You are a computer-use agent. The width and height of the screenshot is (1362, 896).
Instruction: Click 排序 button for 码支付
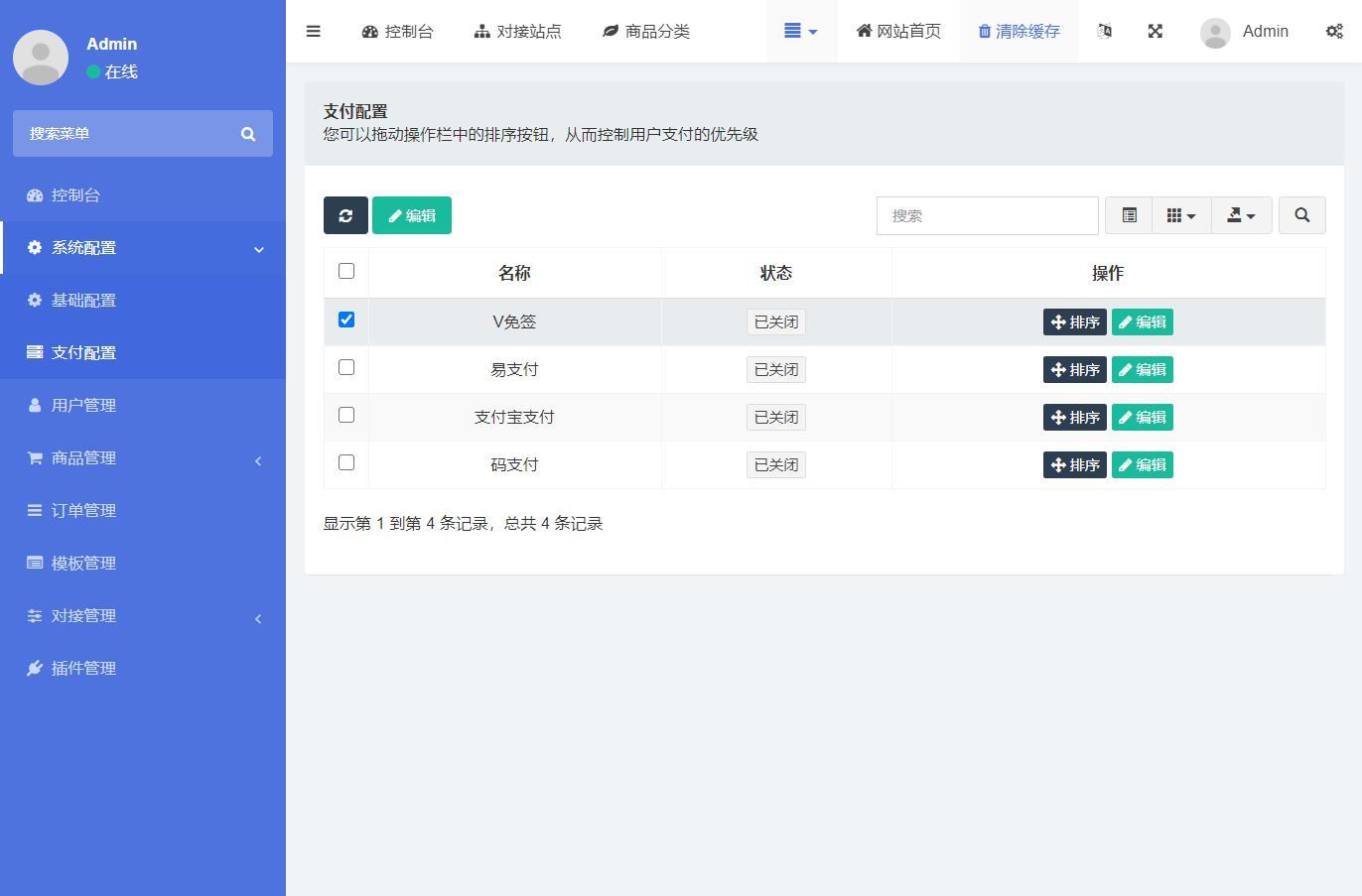pos(1074,465)
